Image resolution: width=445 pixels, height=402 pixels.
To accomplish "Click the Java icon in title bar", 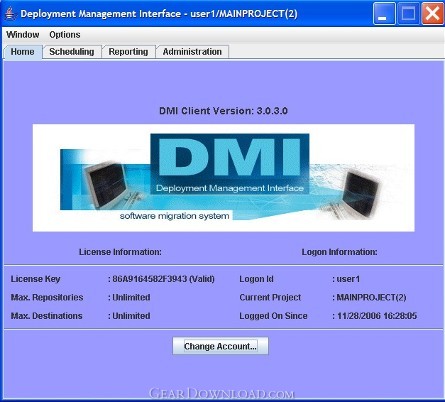I will pos(10,14).
